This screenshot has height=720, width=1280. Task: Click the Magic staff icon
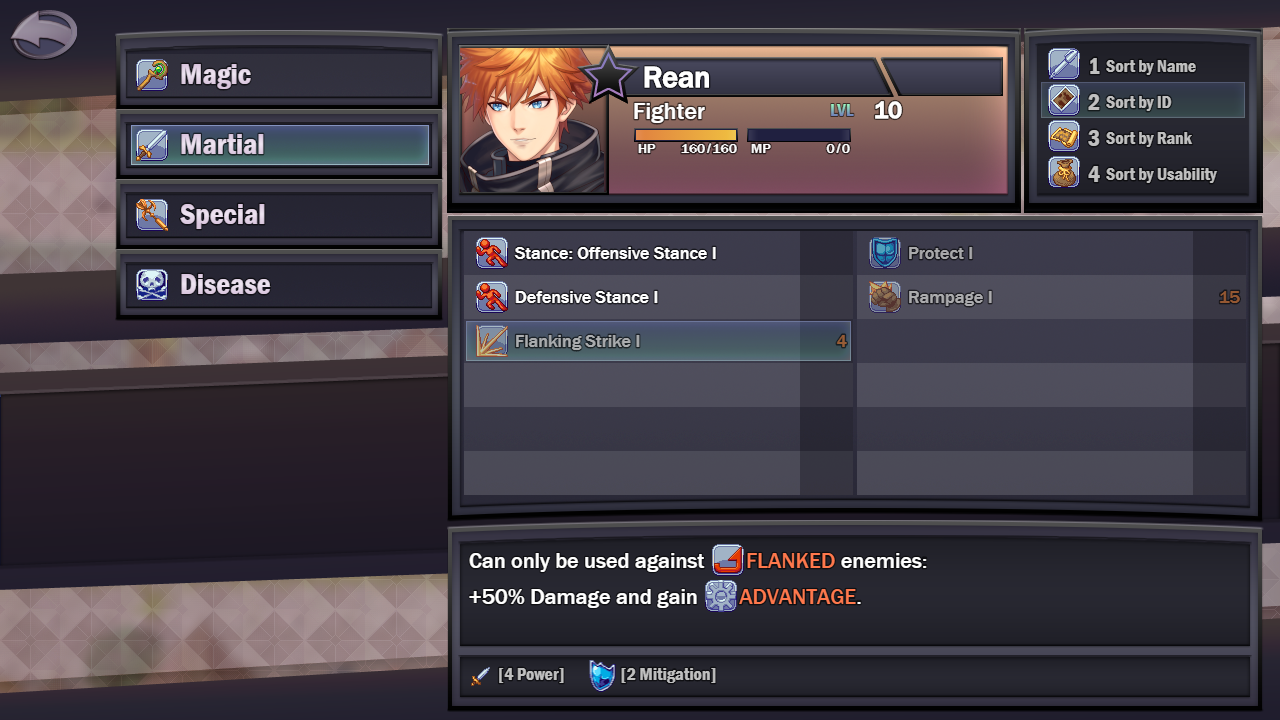click(152, 75)
